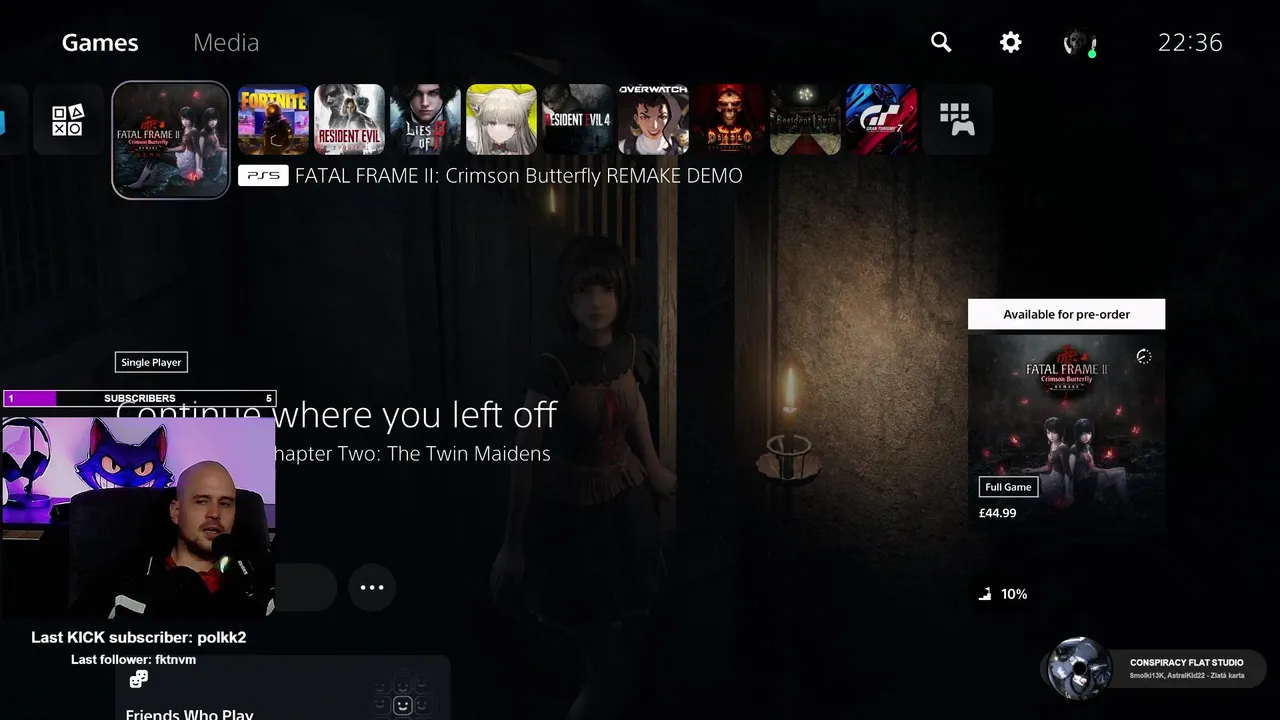This screenshot has height=720, width=1280.
Task: Open the Search magnifier icon
Action: click(x=941, y=42)
